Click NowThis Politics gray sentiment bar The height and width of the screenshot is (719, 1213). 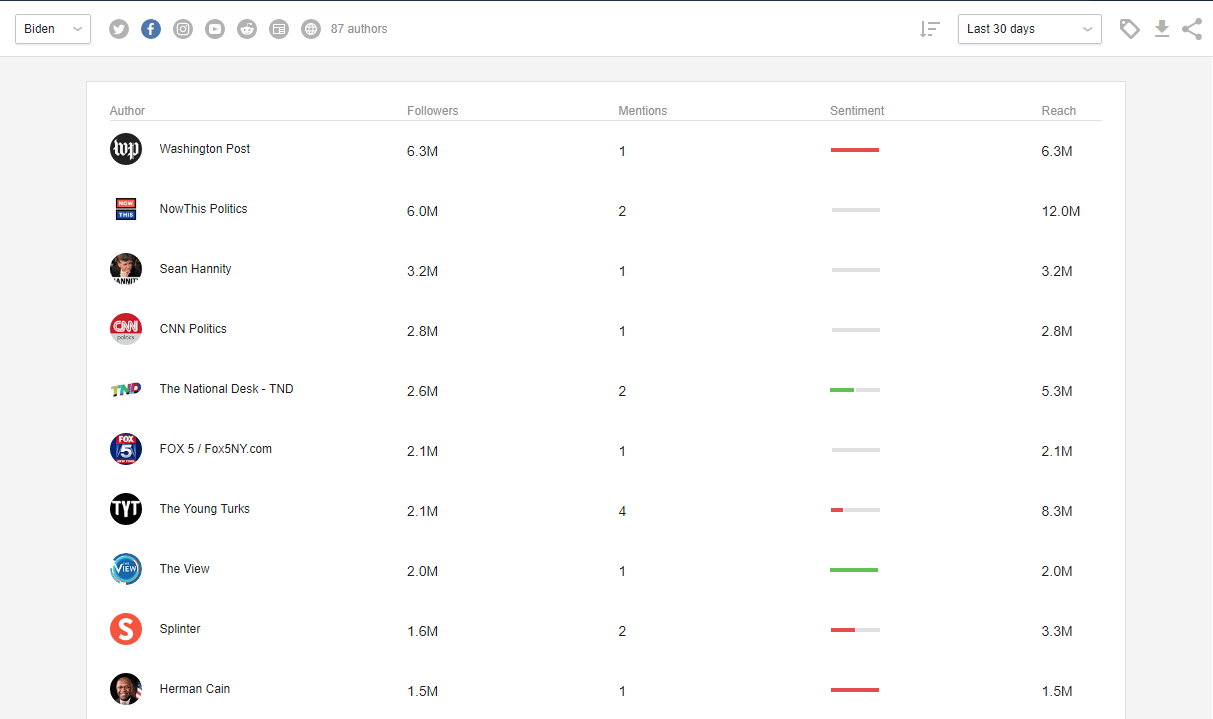[x=855, y=210]
